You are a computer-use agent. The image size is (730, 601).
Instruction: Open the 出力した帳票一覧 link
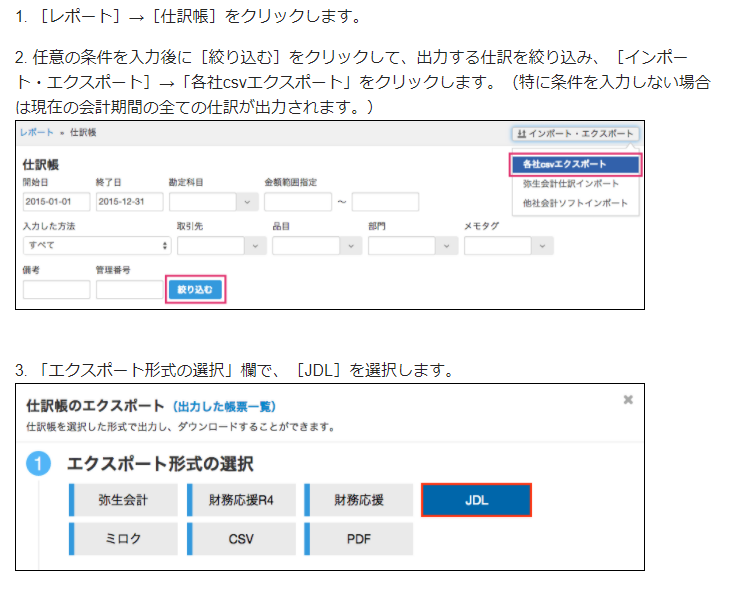click(224, 406)
